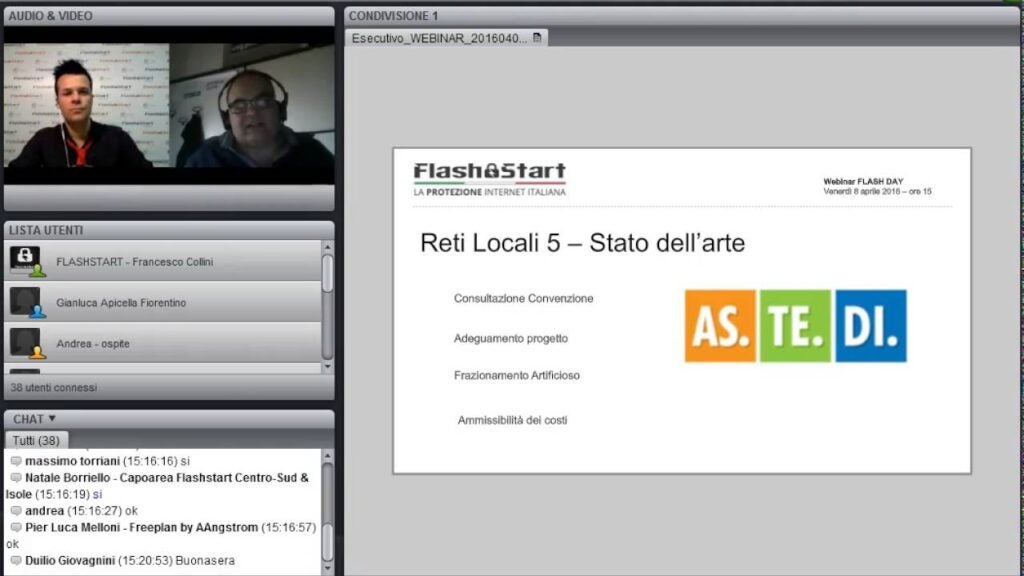This screenshot has height=576, width=1024.
Task: Click the chat bubble icon beside Duilio Giovagnini
Action: pos(16,560)
